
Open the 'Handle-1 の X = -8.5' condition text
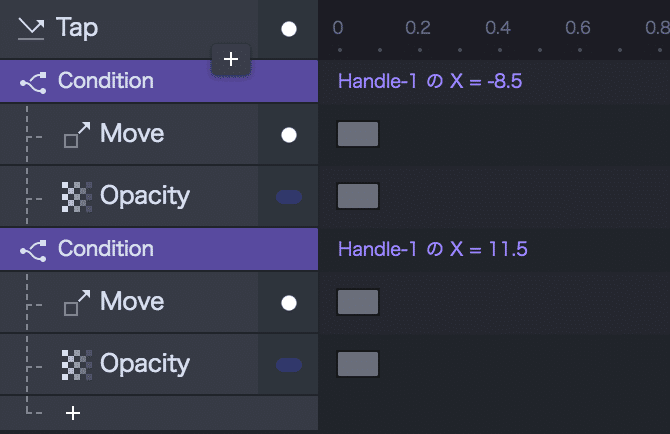(430, 81)
